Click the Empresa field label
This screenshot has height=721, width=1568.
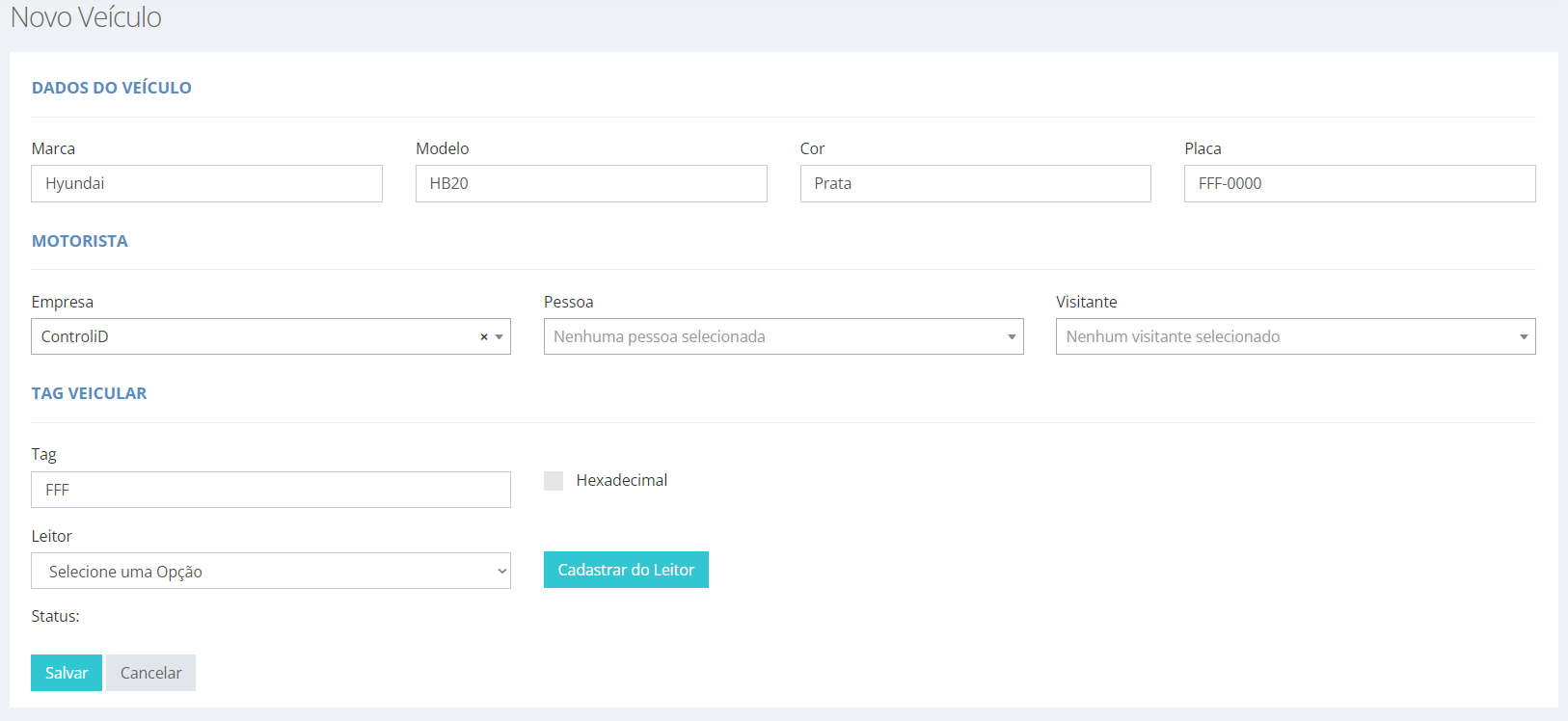(x=63, y=302)
